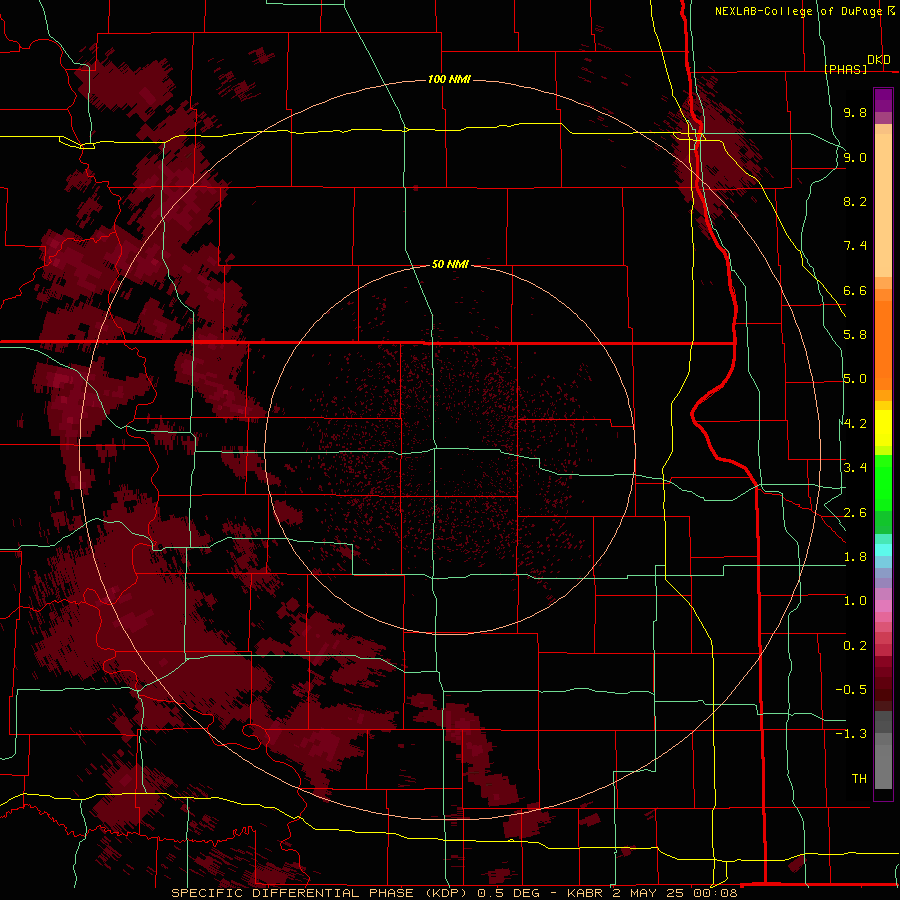Viewport: 900px width, 900px height.
Task: Click the 9.8 scale value
Action: point(855,112)
